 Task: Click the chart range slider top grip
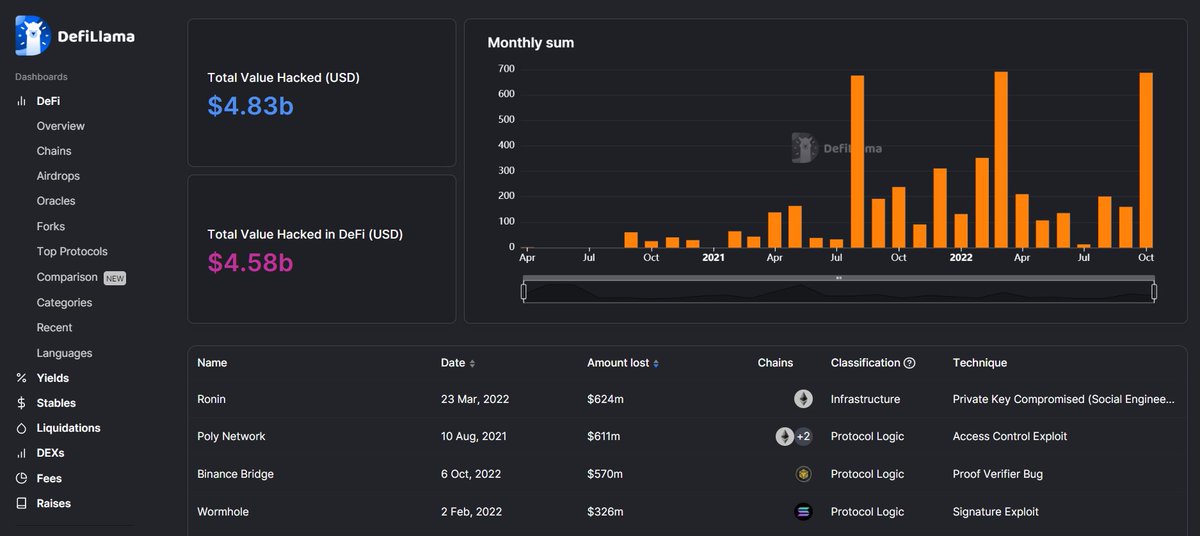pos(839,278)
